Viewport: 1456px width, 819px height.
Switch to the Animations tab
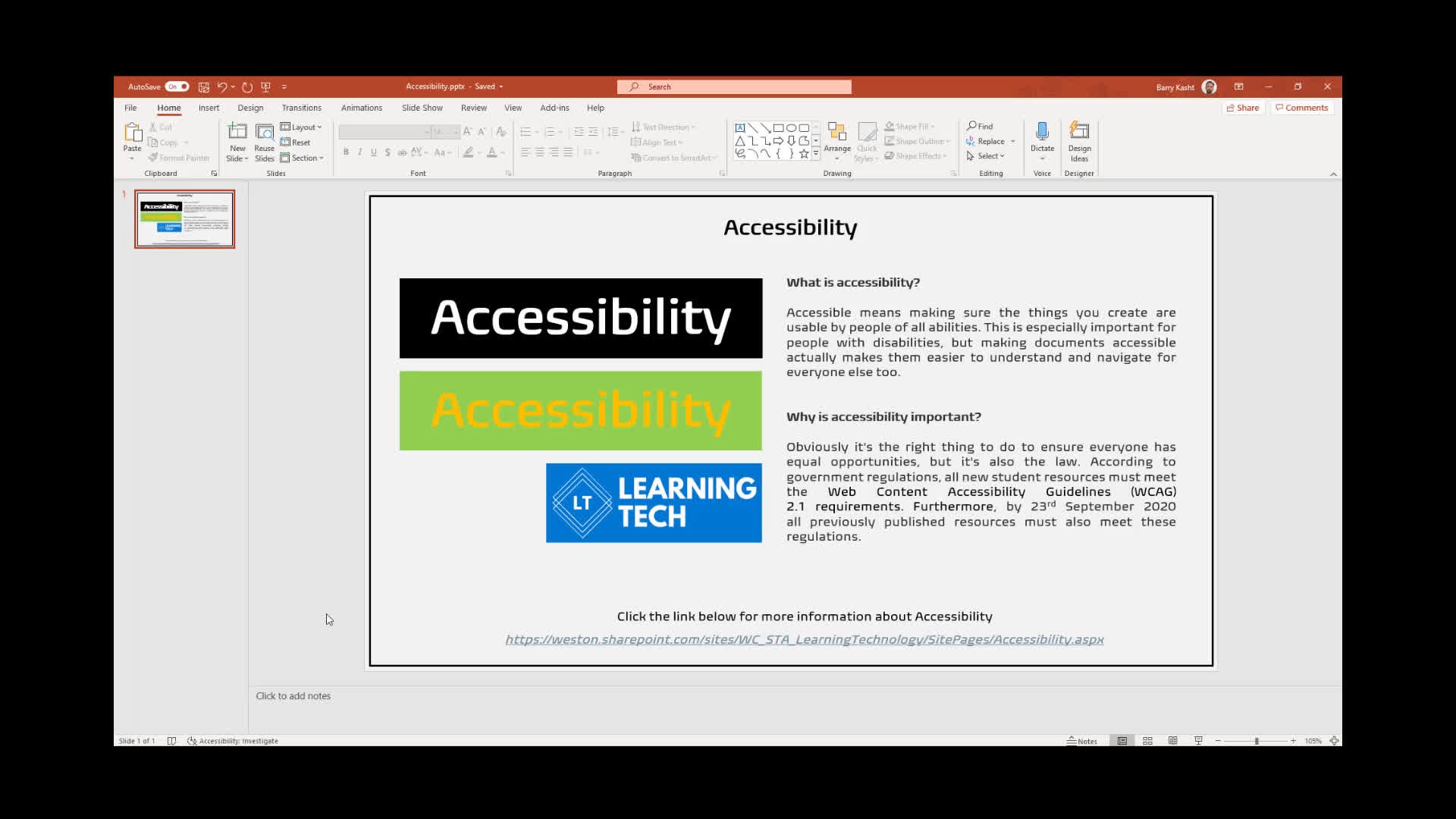click(x=361, y=108)
